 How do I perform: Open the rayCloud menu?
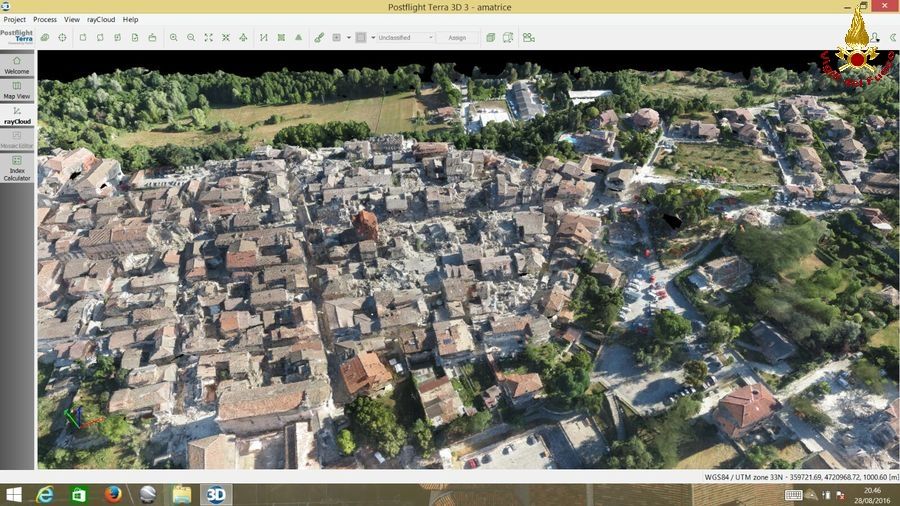(101, 19)
